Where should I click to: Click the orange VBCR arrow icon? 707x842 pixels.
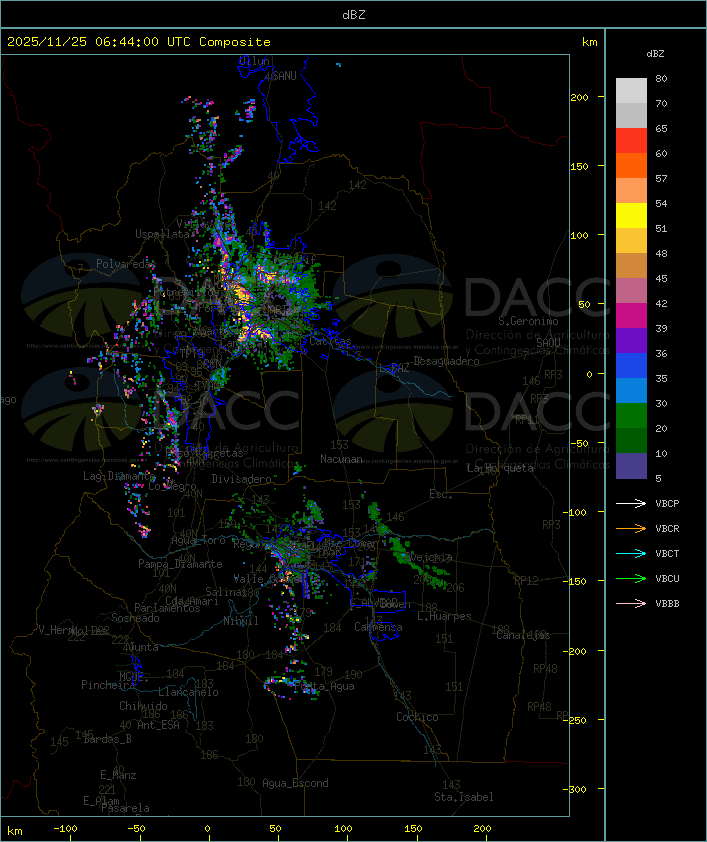(631, 528)
